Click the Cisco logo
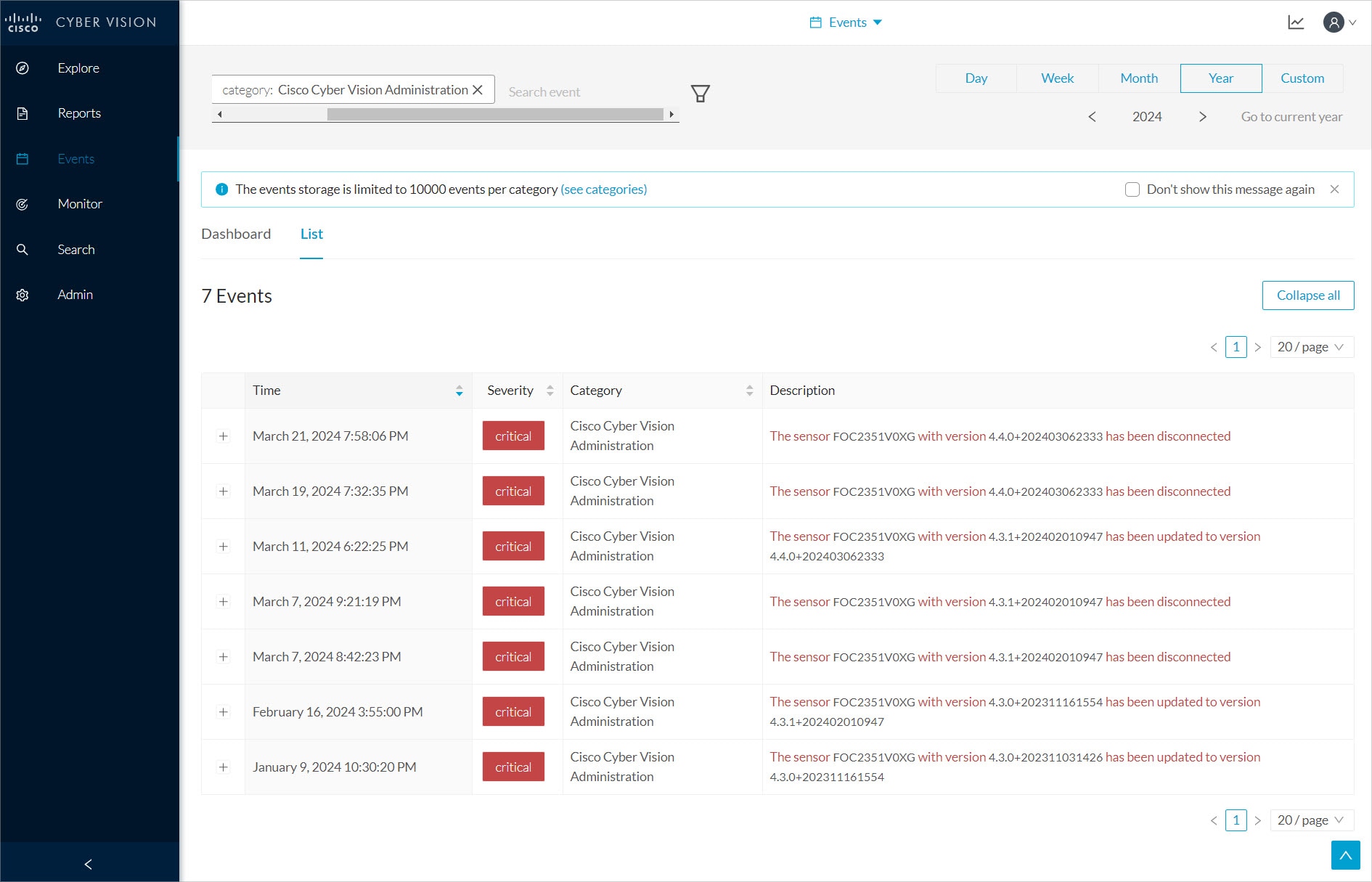 pos(23,23)
